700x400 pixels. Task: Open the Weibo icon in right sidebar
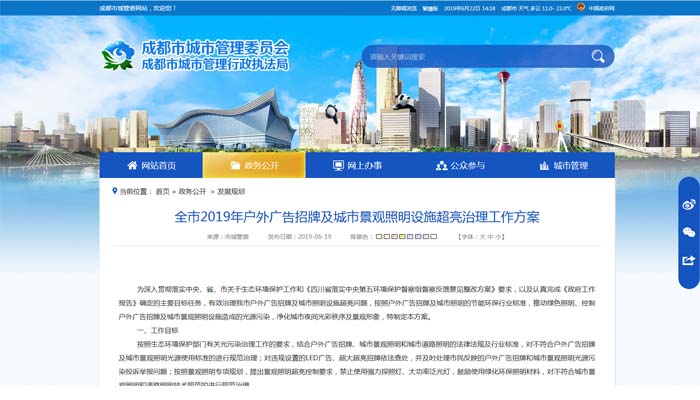tap(688, 204)
